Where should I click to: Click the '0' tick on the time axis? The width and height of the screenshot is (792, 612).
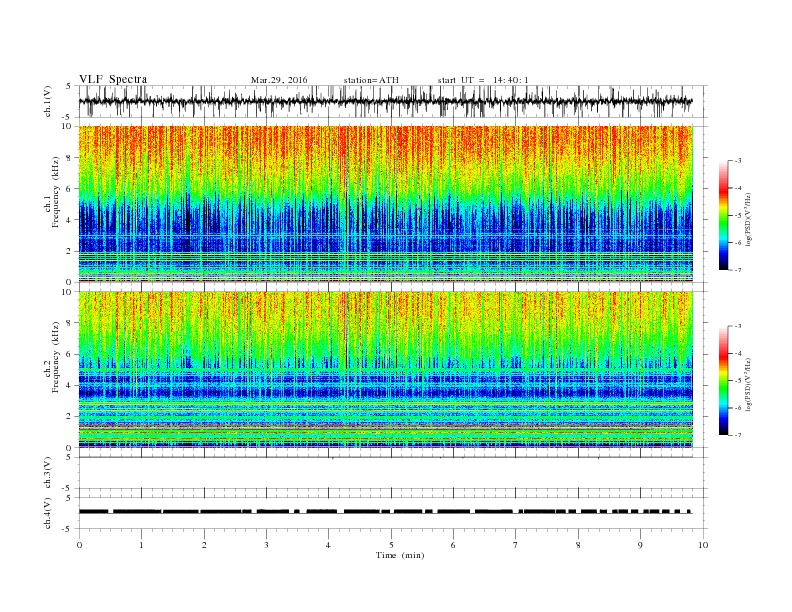pyautogui.click(x=79, y=545)
